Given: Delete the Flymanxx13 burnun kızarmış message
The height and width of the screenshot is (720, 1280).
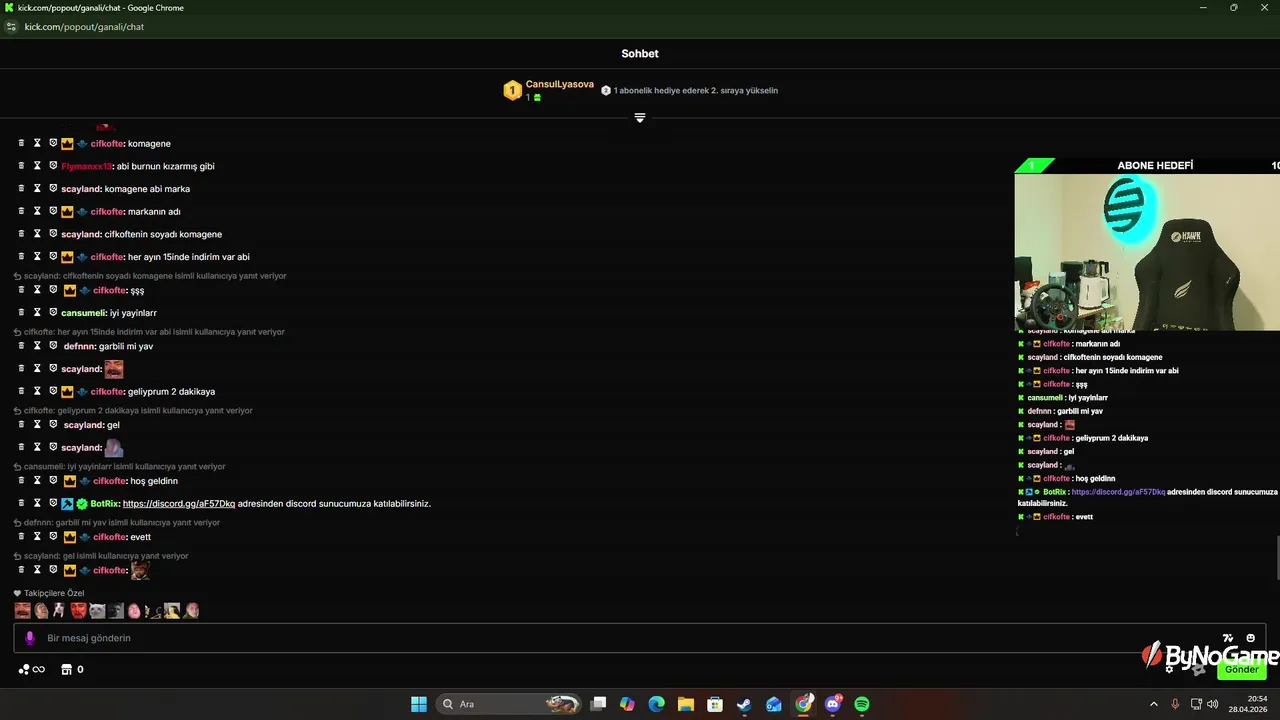Looking at the screenshot, I should (21, 166).
